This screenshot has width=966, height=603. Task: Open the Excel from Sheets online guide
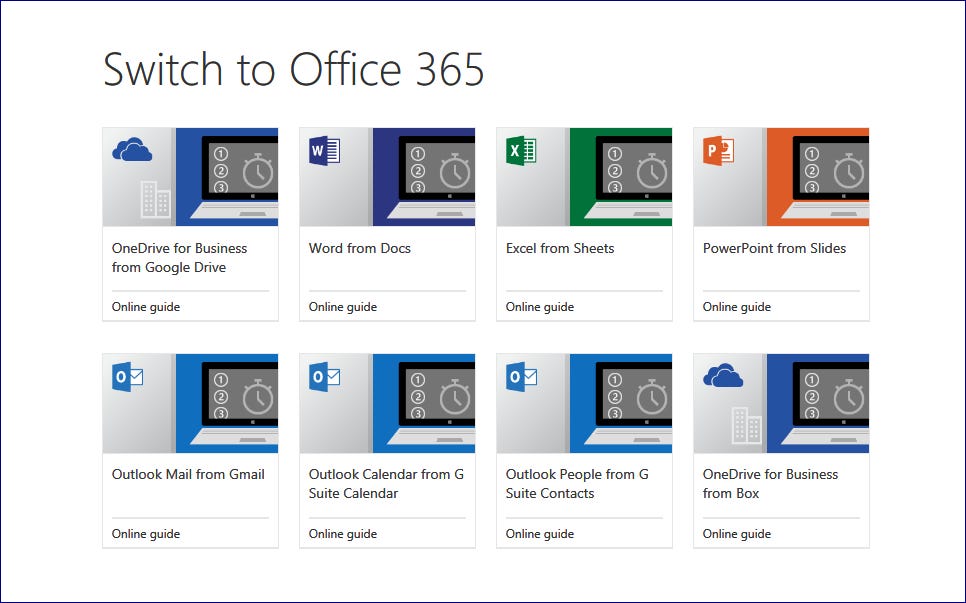[x=540, y=306]
